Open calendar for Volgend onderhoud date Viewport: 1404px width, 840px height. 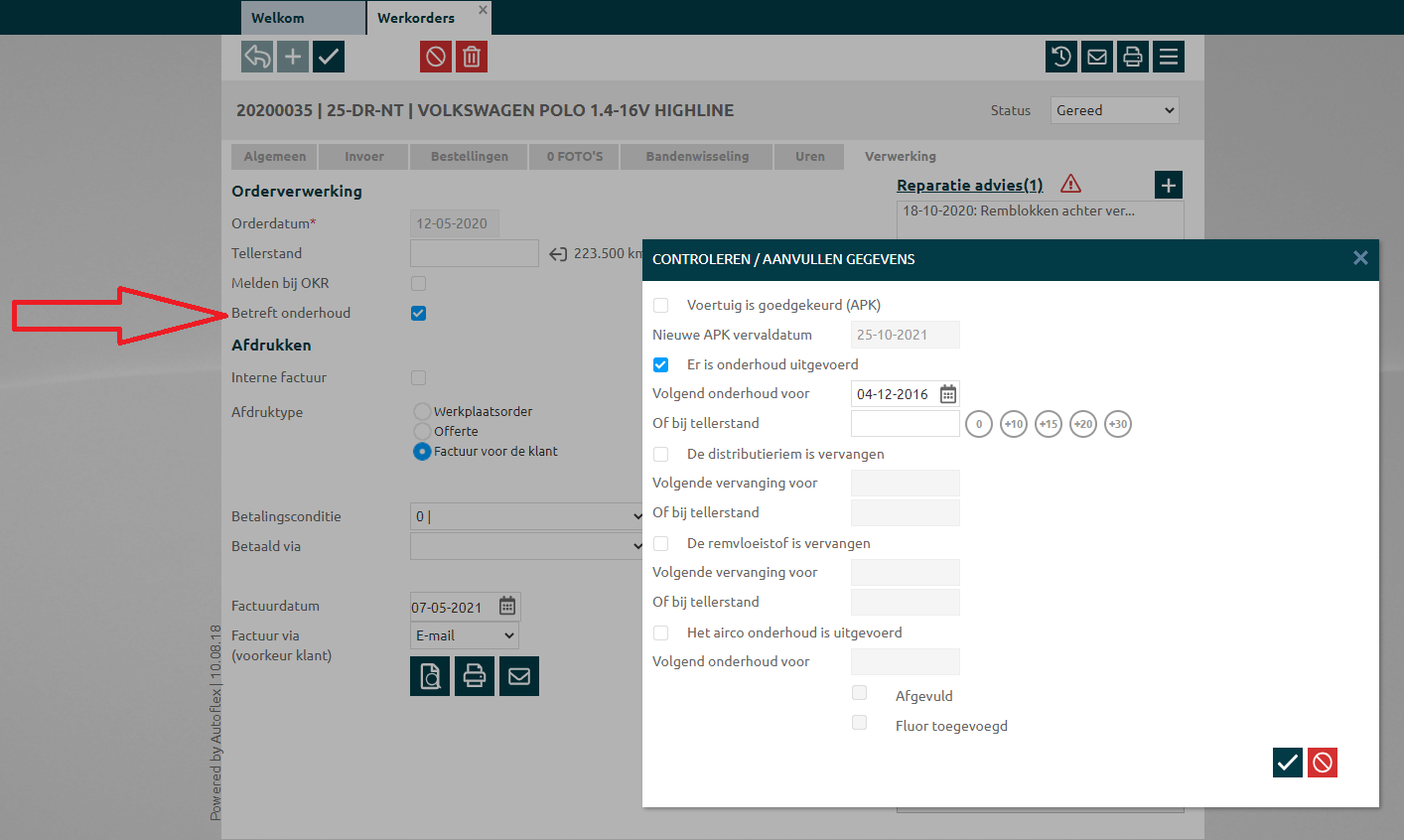[x=948, y=394]
